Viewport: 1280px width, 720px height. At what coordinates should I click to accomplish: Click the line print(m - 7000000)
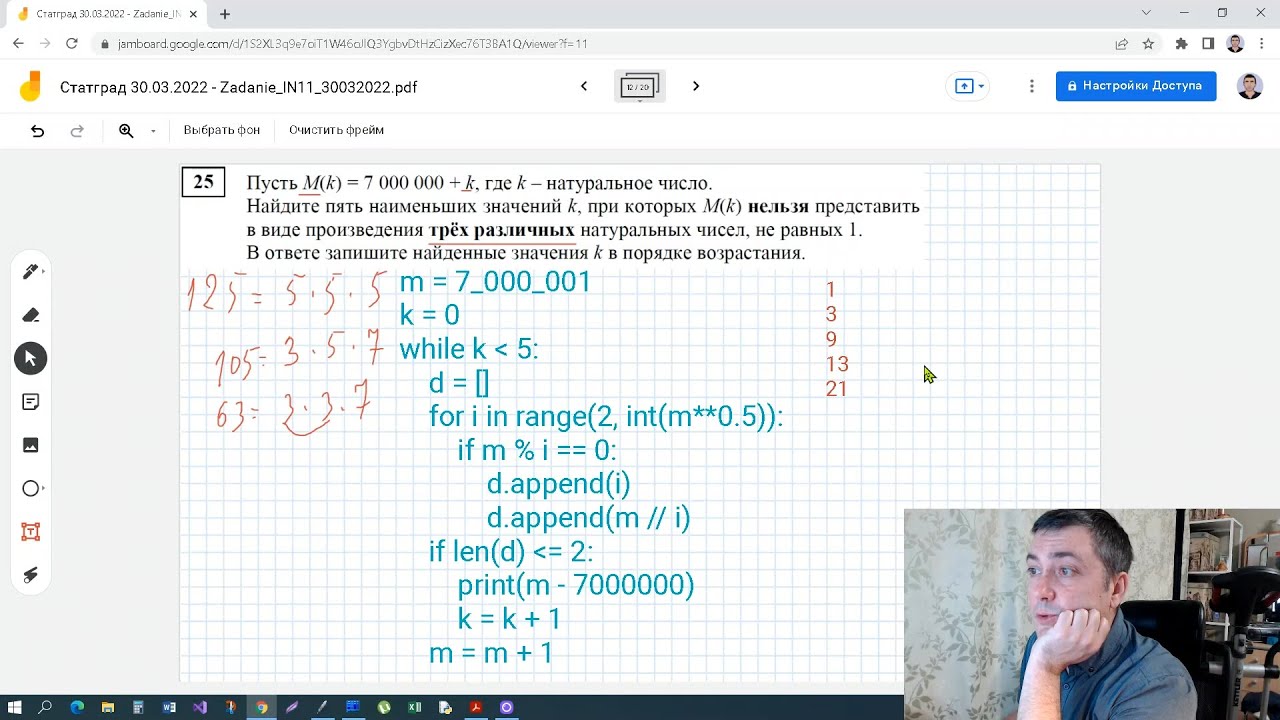click(x=576, y=585)
